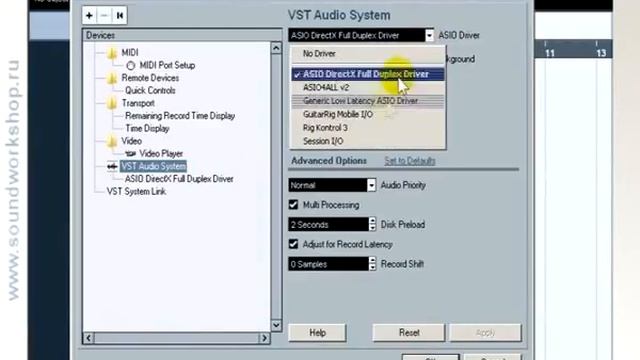
Task: Click the plus add device button
Action: [89, 16]
